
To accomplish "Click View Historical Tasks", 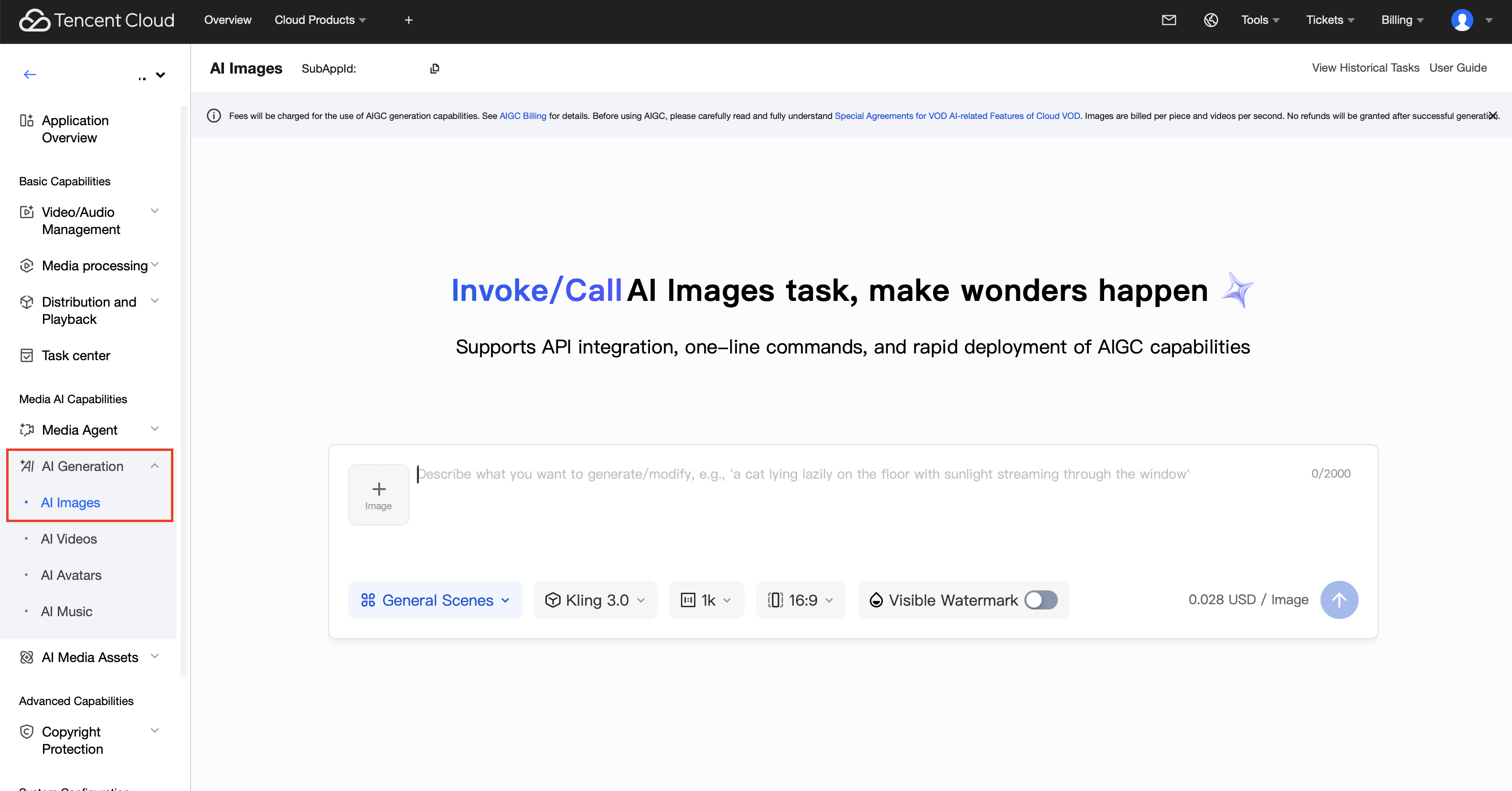I will (x=1365, y=67).
